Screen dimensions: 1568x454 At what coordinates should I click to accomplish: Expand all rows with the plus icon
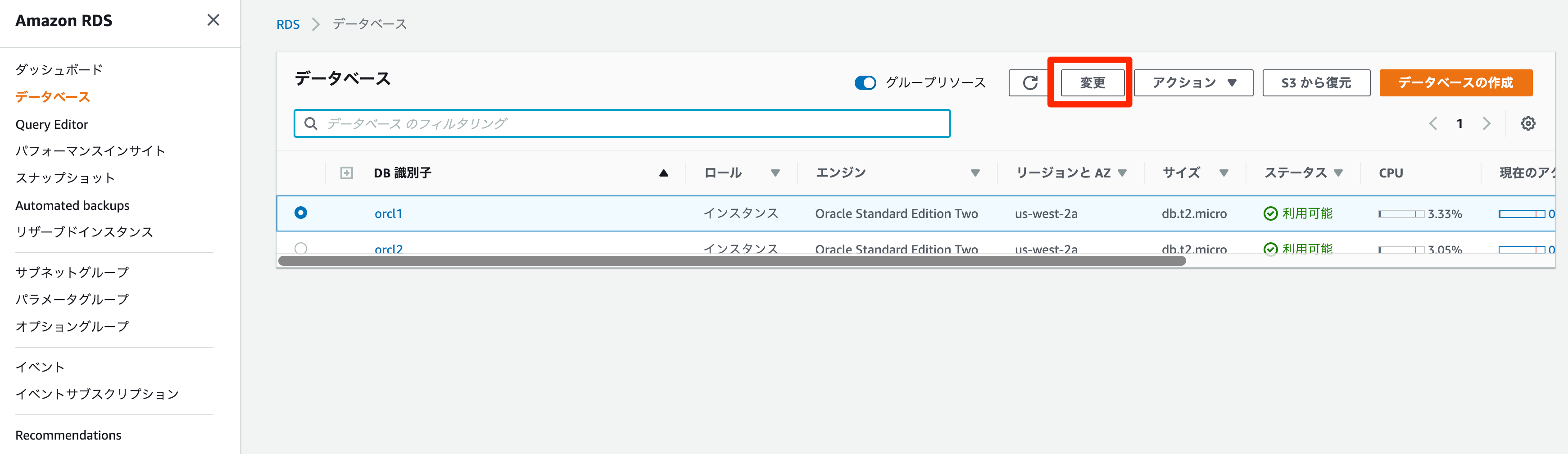[x=346, y=173]
